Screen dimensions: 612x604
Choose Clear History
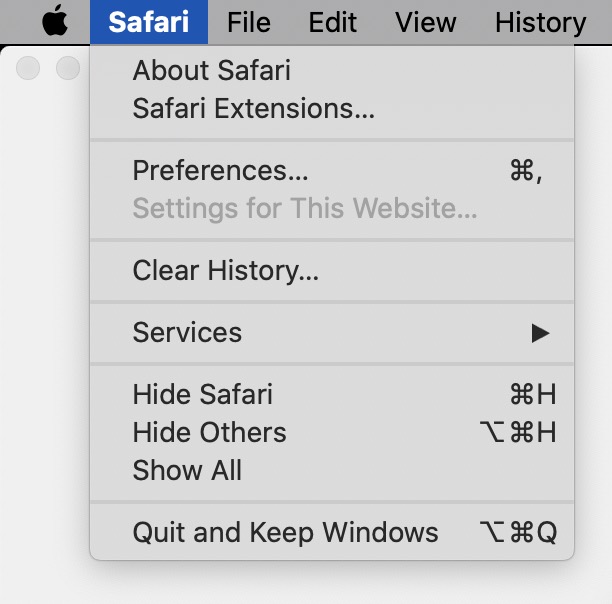tap(225, 271)
